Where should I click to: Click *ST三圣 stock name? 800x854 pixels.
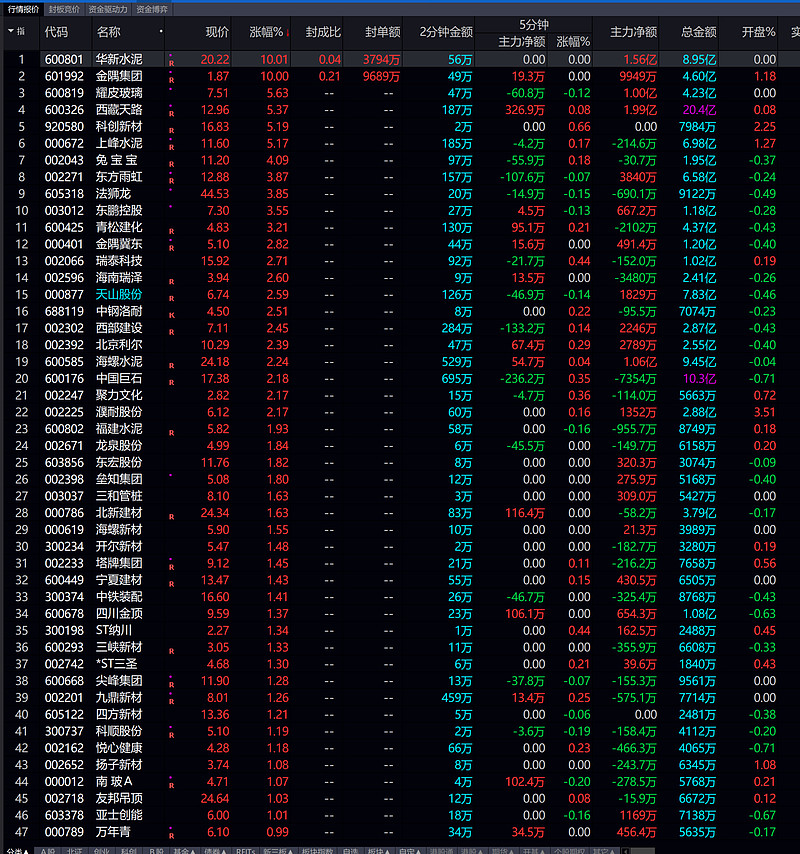click(x=117, y=664)
